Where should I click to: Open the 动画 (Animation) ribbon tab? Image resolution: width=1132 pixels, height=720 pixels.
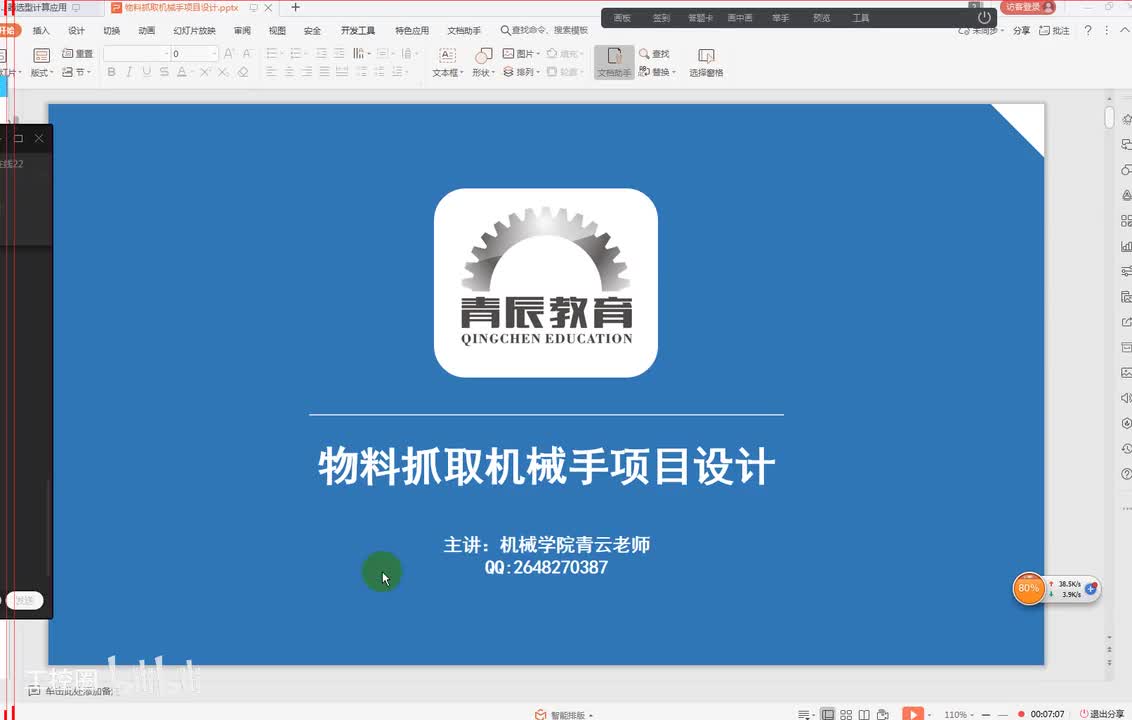[x=147, y=30]
